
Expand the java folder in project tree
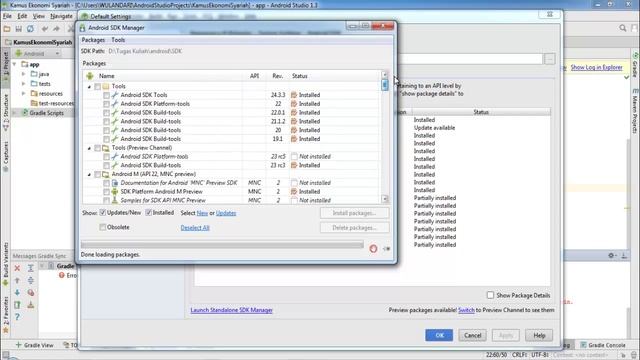[24, 74]
